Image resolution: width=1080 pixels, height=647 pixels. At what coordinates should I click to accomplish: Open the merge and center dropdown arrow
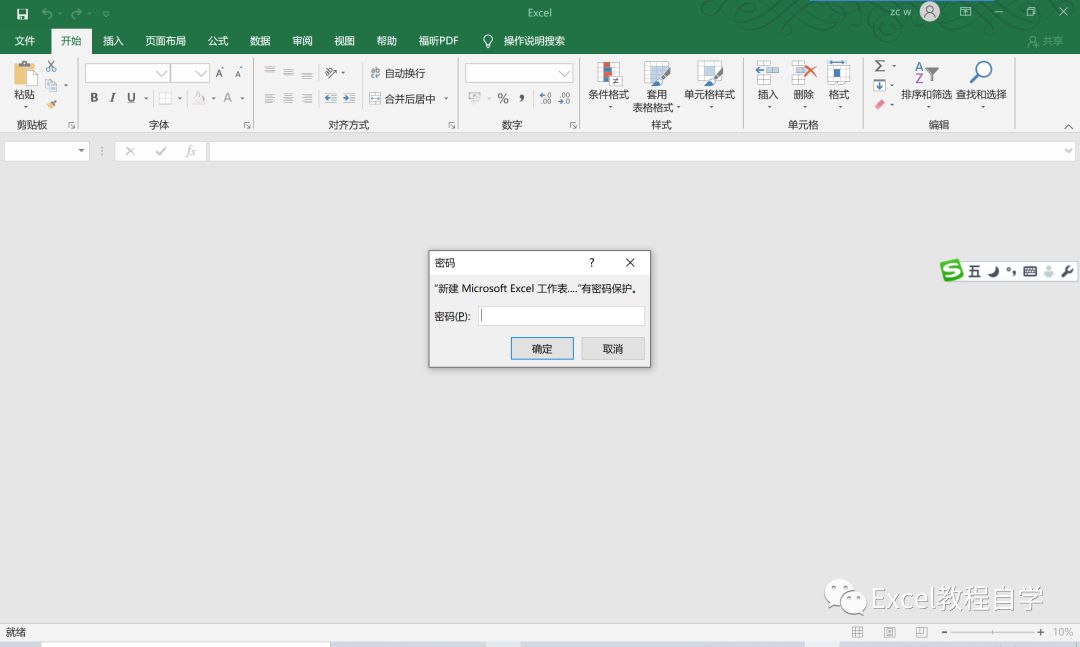446,99
